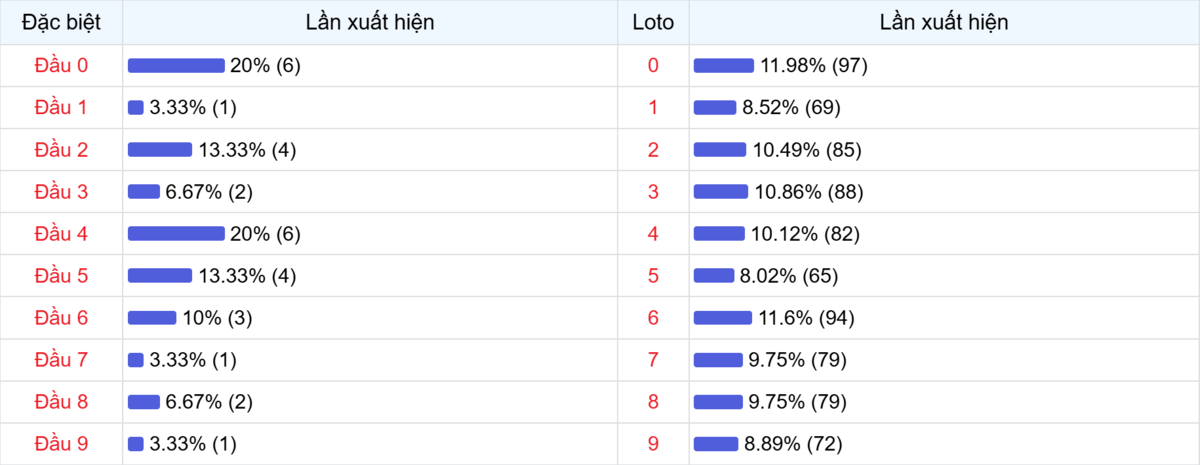Click the 20% bar for Đầu 0

pos(176,65)
